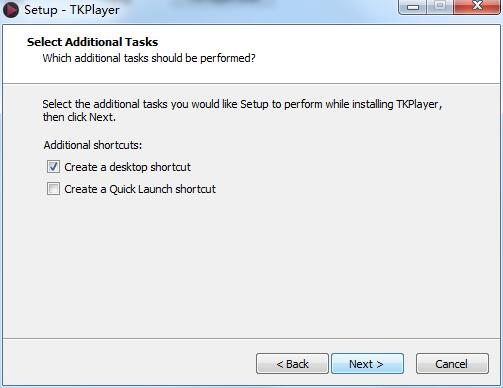The width and height of the screenshot is (503, 388).
Task: Minimize the Setup window
Action: coord(412,7)
